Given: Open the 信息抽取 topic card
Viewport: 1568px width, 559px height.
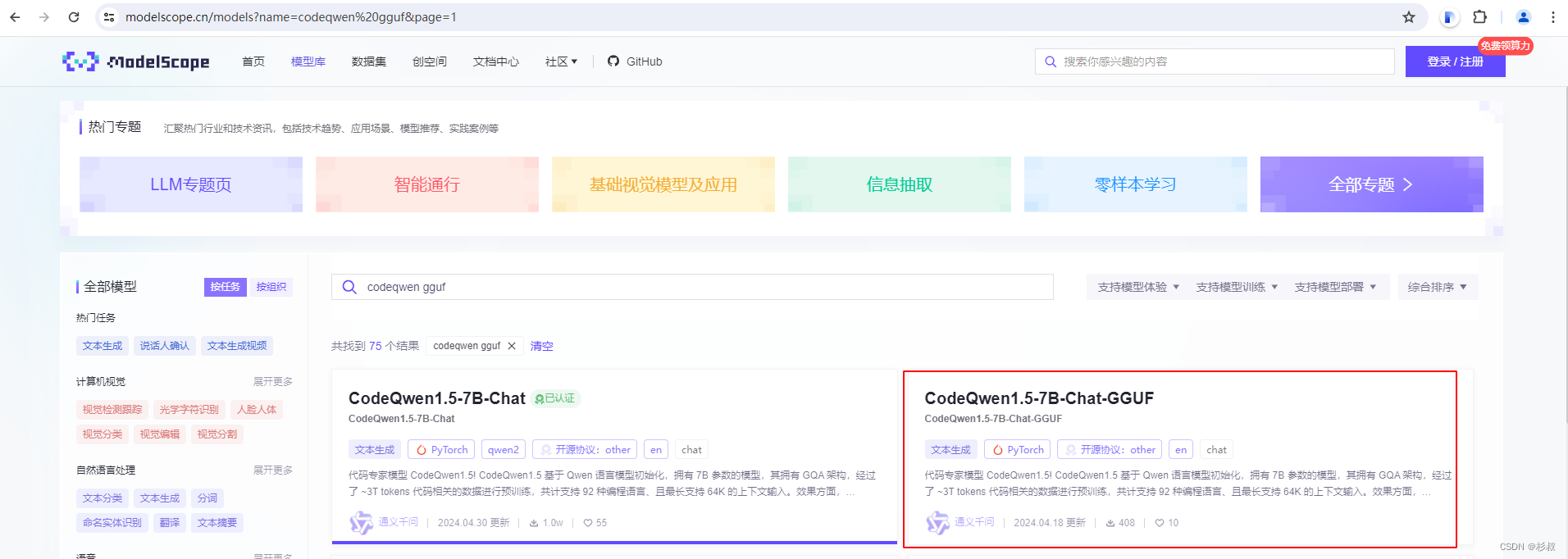Looking at the screenshot, I should click(x=900, y=184).
